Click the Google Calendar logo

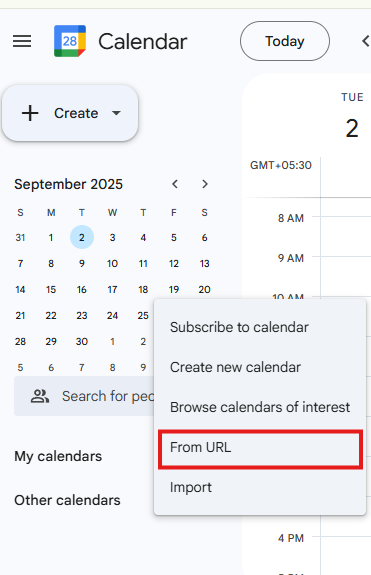coord(70,41)
